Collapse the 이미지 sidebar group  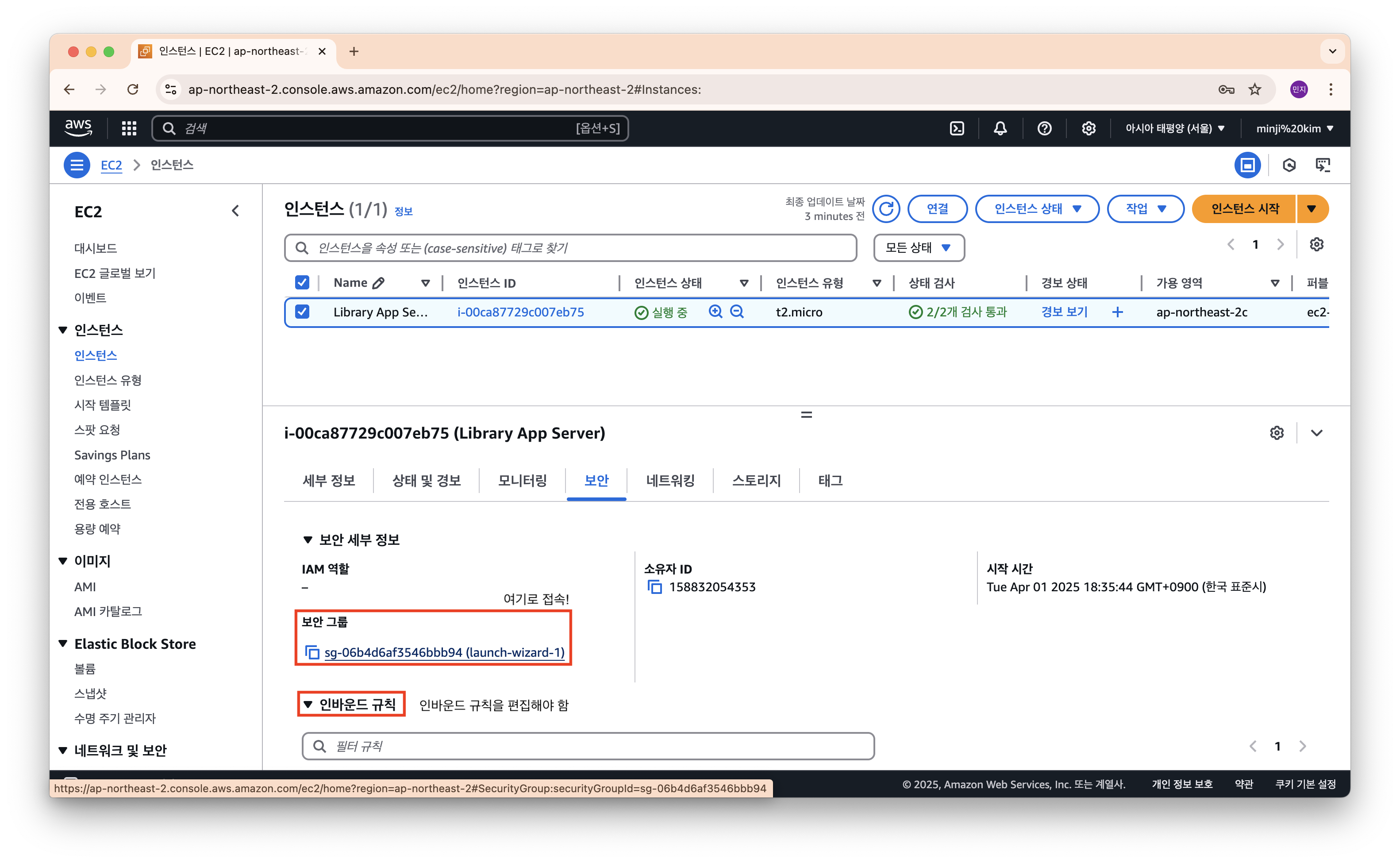pos(63,561)
